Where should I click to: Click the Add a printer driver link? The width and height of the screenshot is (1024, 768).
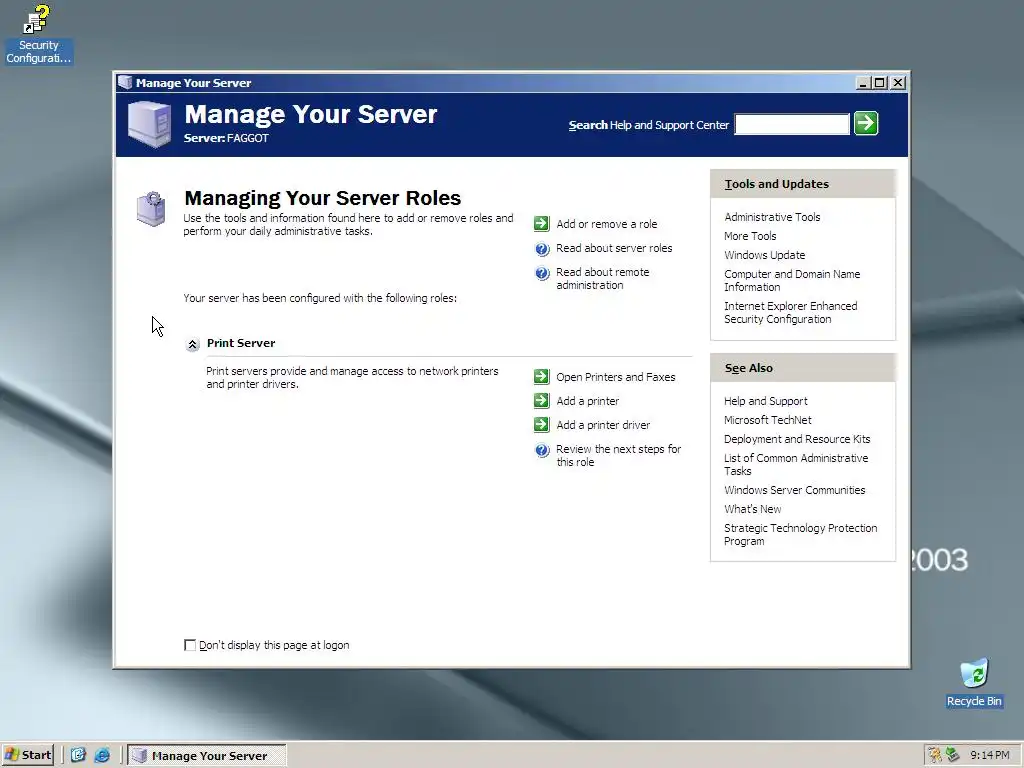(x=603, y=425)
